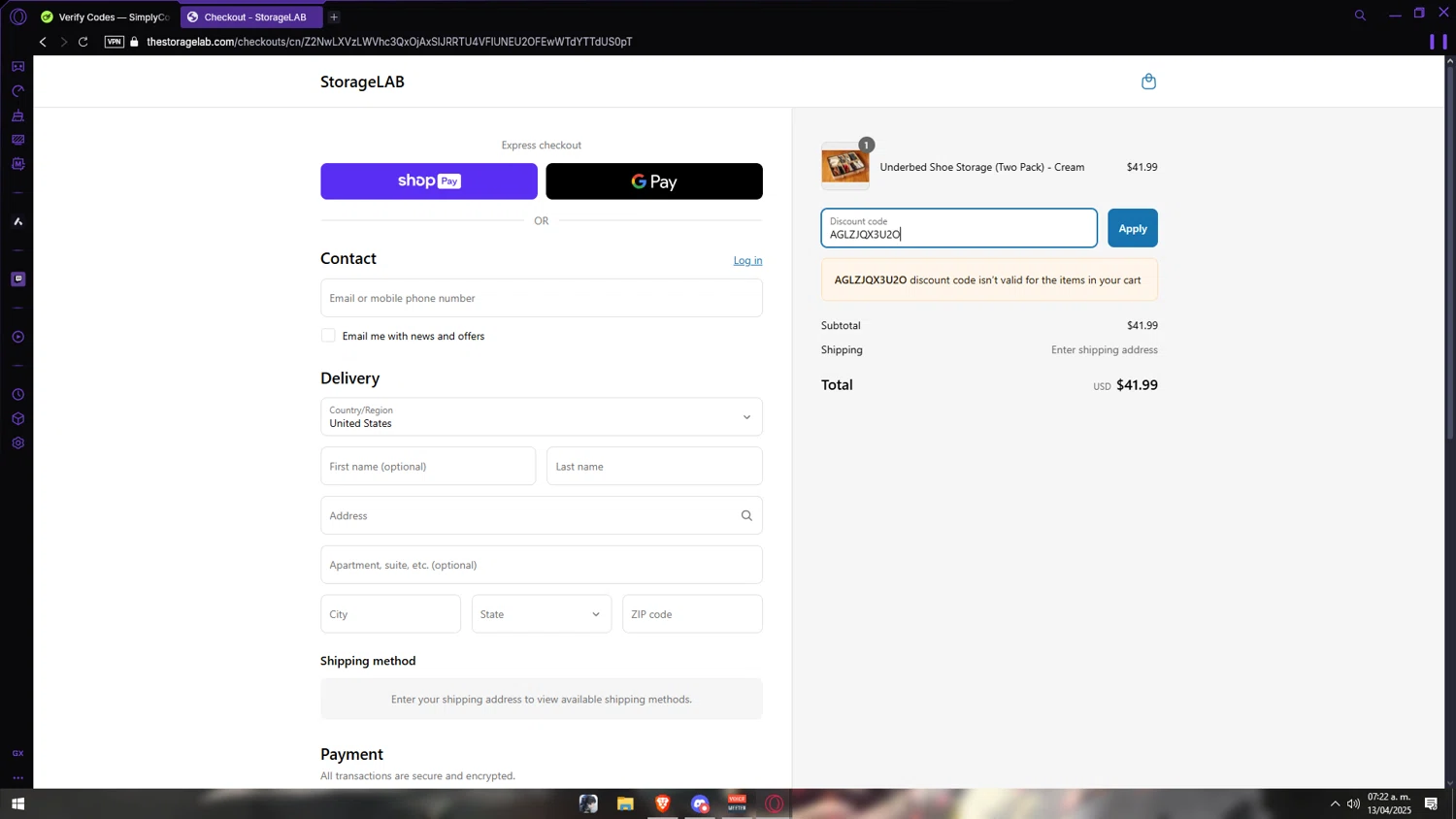Open a new browser tab with plus
1456x819 pixels.
coord(334,16)
